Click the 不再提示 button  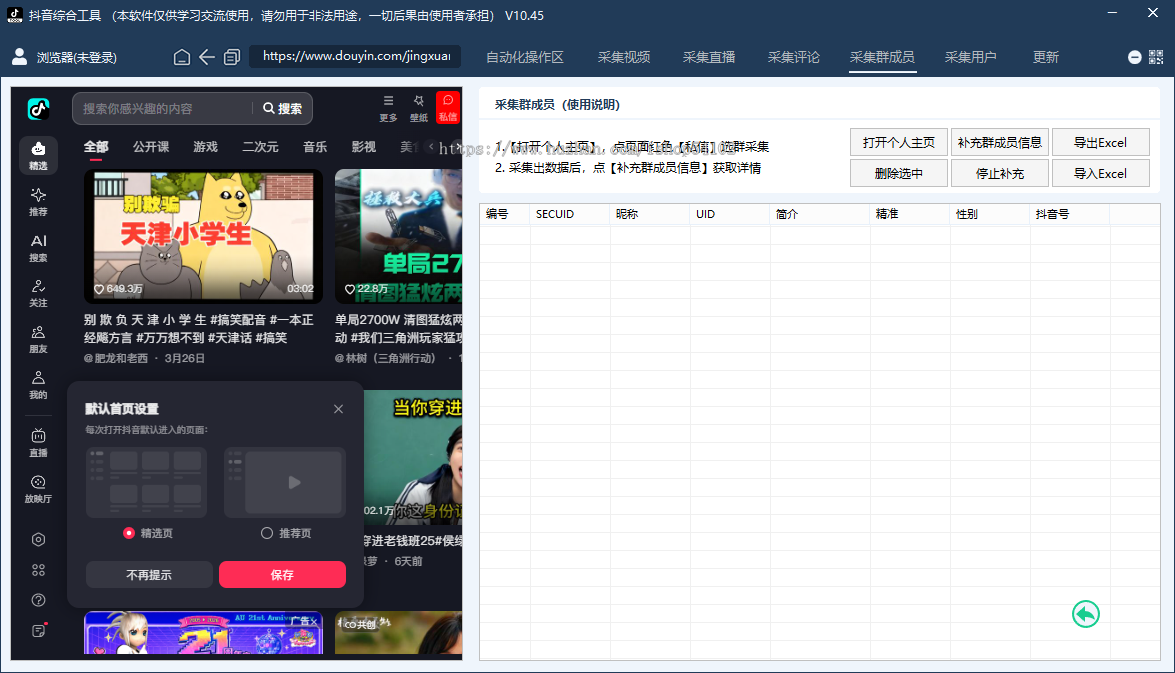point(149,575)
